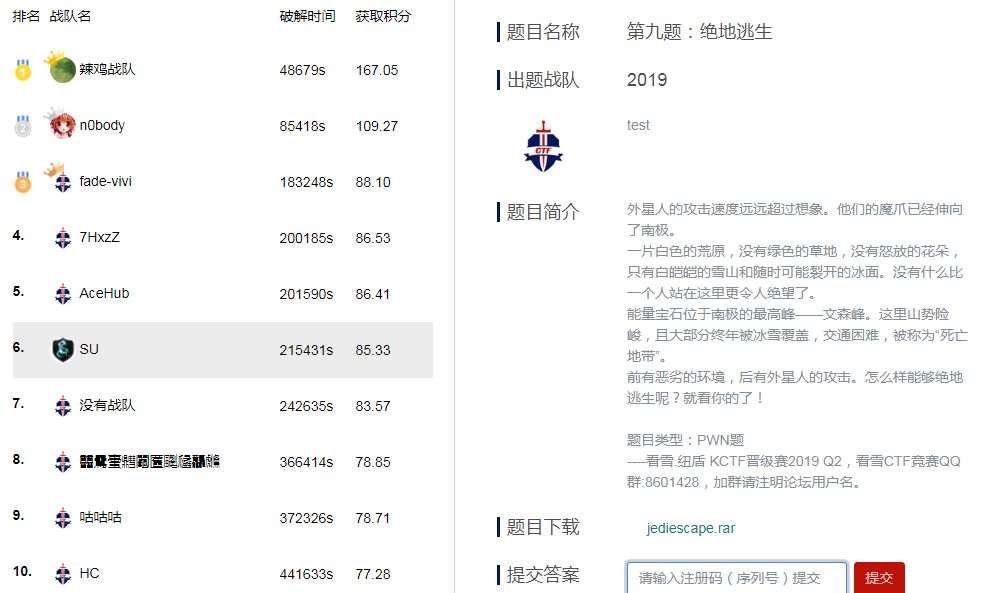Click the HC team badge icon

click(63, 574)
